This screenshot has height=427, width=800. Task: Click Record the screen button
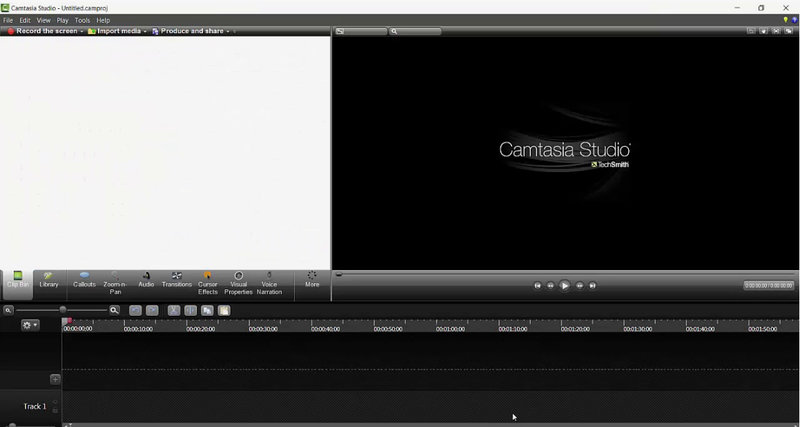pyautogui.click(x=42, y=31)
